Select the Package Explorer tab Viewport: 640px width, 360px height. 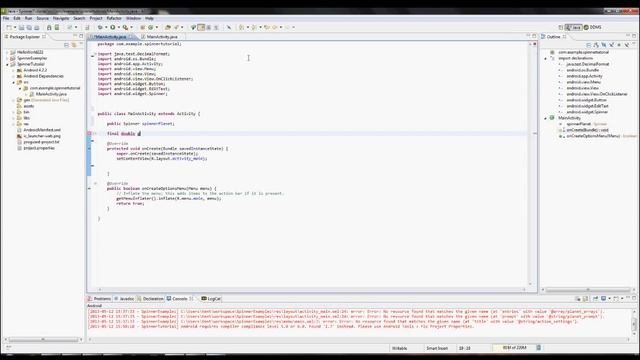coord(24,37)
